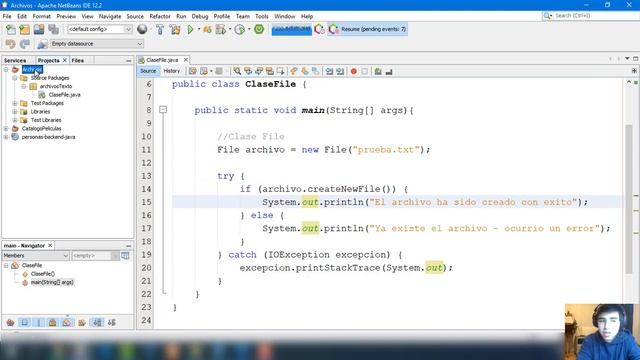Select ClaseFile.java in Projects tree
Image resolution: width=640 pixels, height=360 pixels.
[x=64, y=95]
